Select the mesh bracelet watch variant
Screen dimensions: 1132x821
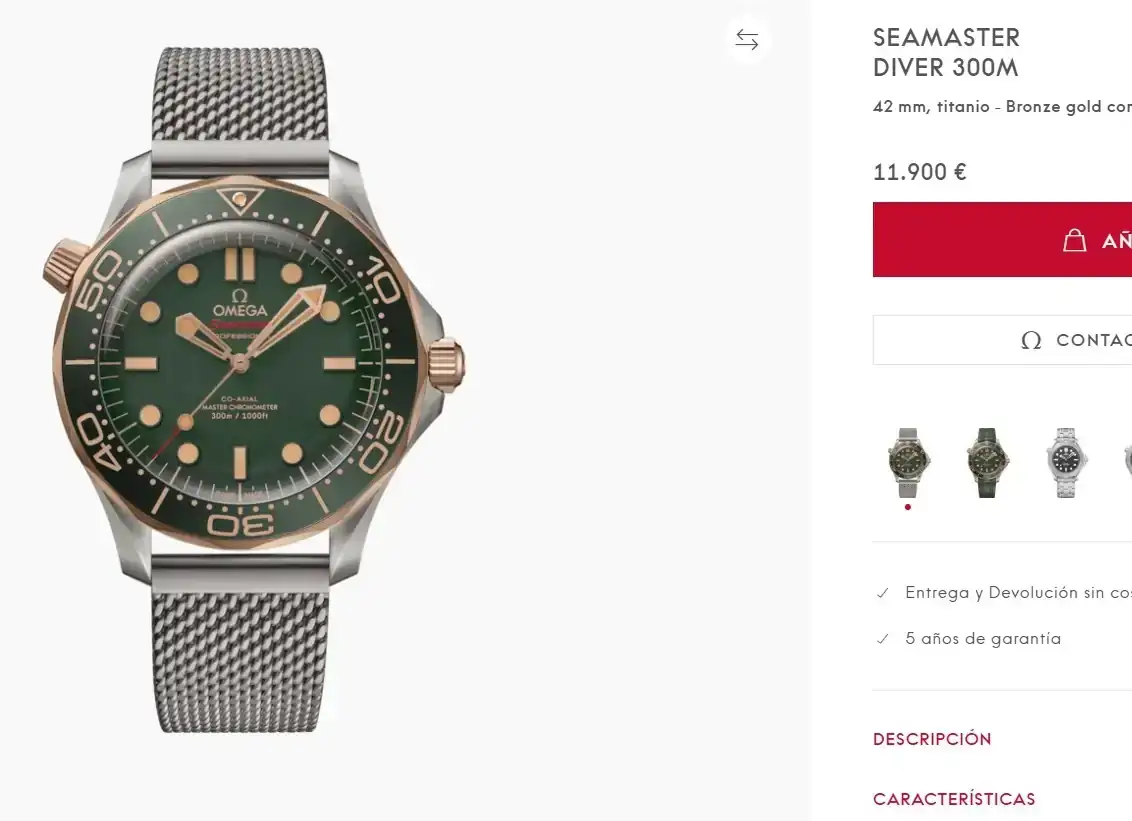point(908,462)
